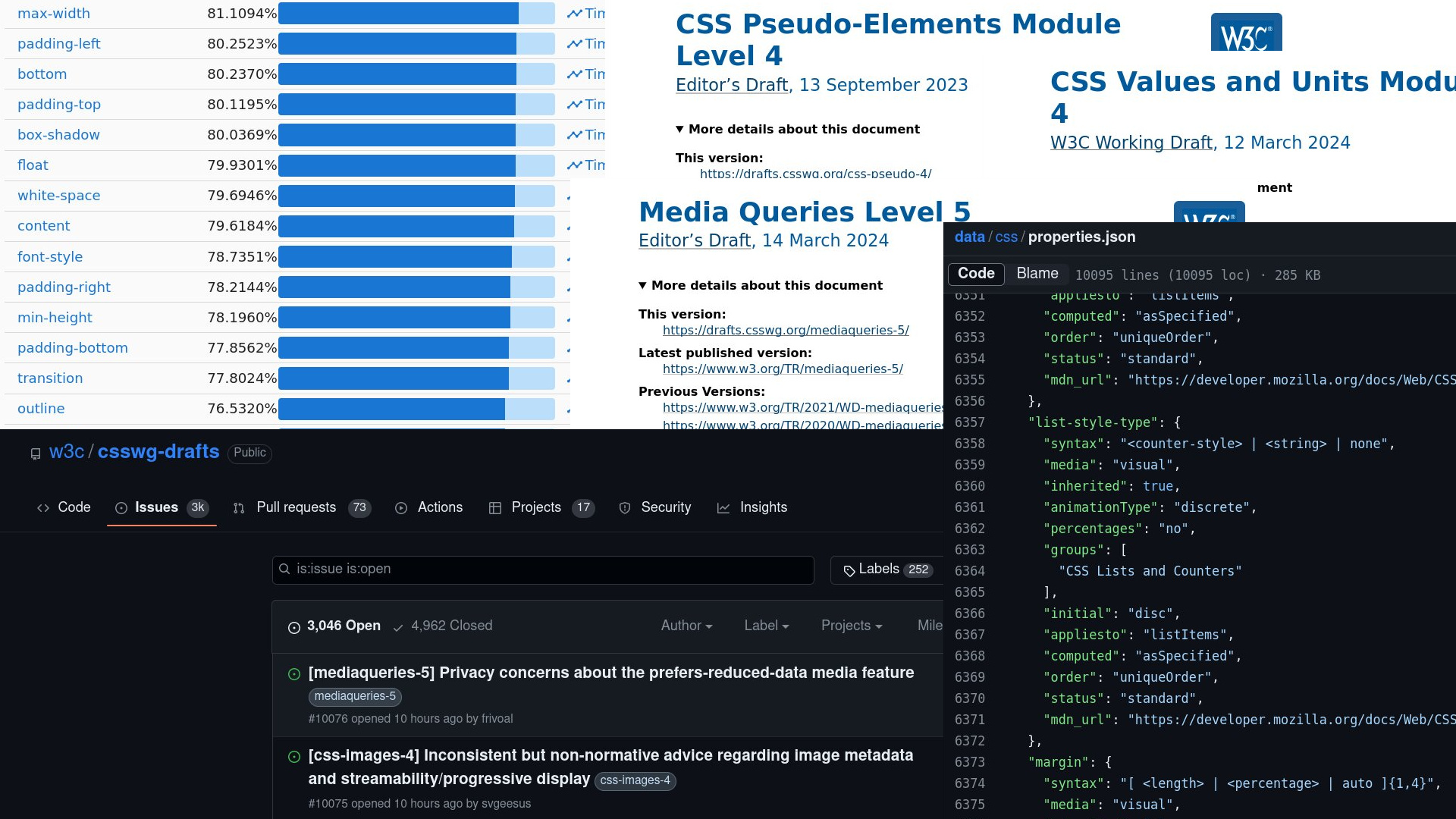Open the Code tab in csswg-drafts

[x=64, y=507]
